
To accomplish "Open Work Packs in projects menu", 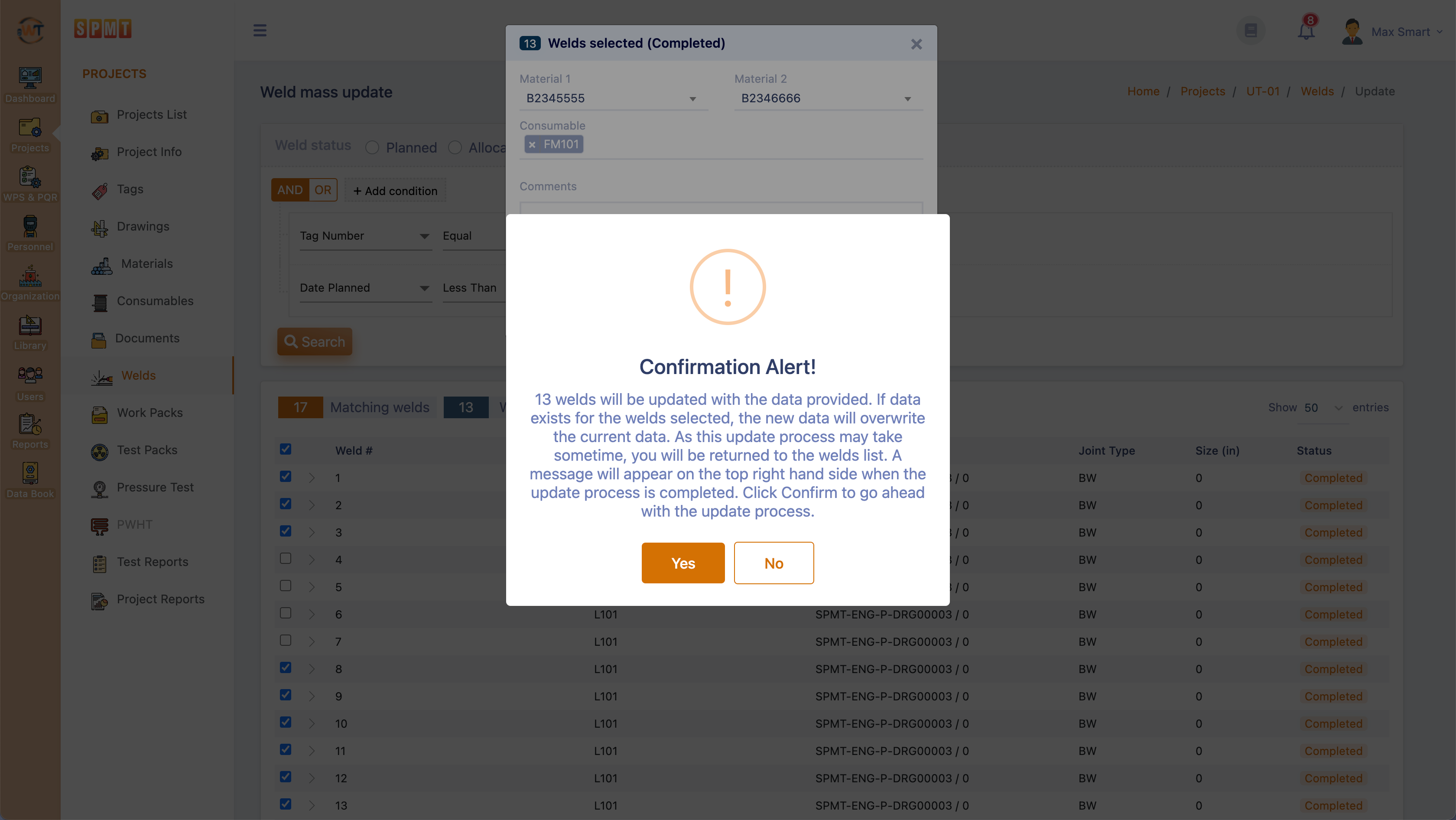I will click(149, 413).
